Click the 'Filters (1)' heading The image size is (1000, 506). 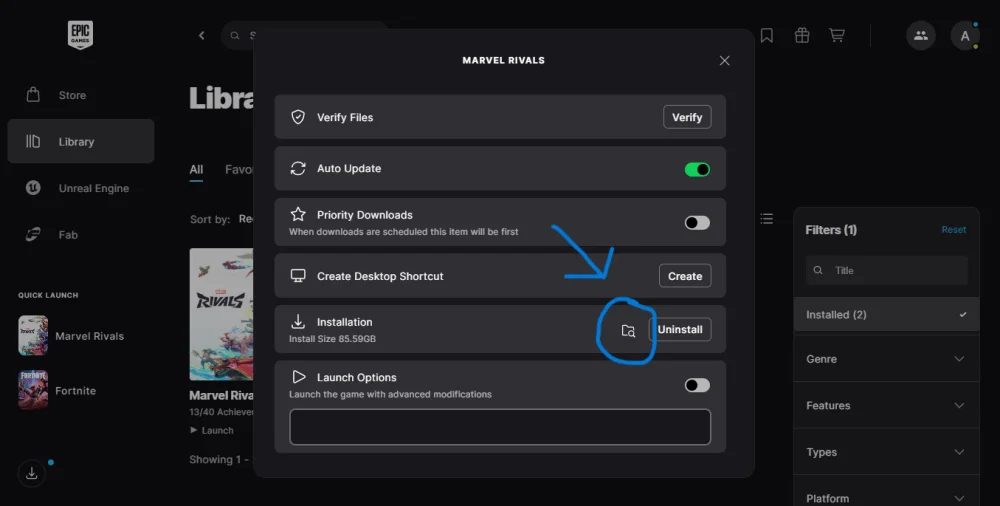coord(831,230)
